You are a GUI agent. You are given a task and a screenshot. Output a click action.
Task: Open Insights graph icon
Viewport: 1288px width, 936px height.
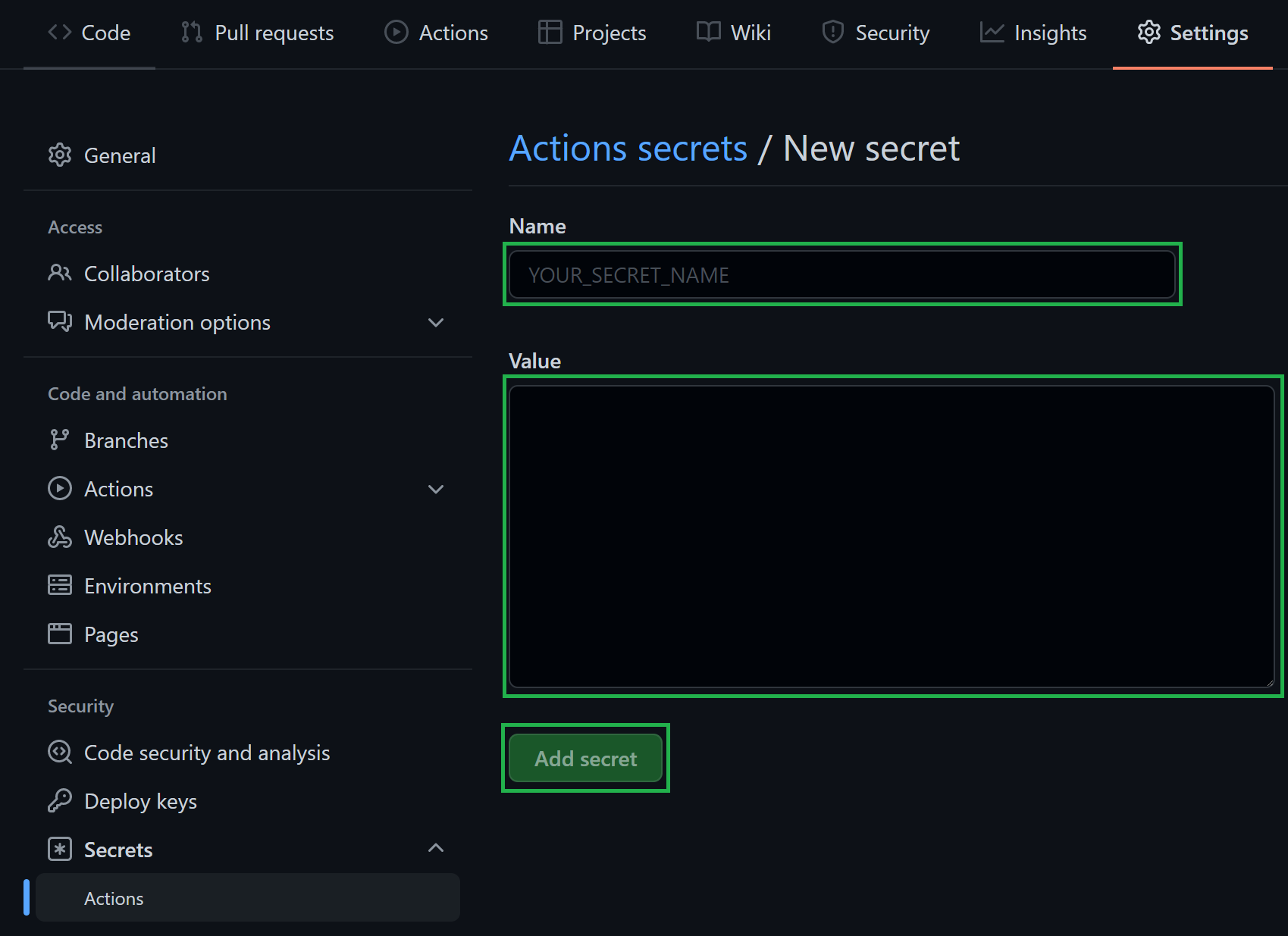992,33
